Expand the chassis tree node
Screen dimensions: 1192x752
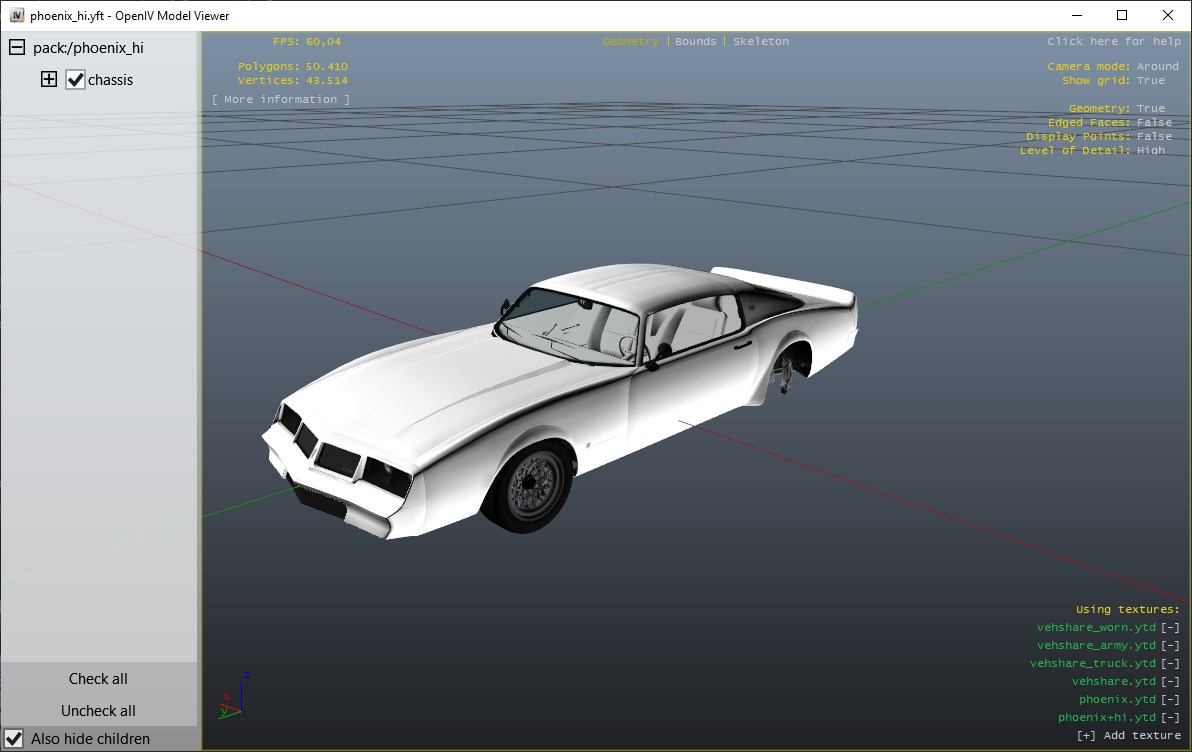click(x=49, y=79)
